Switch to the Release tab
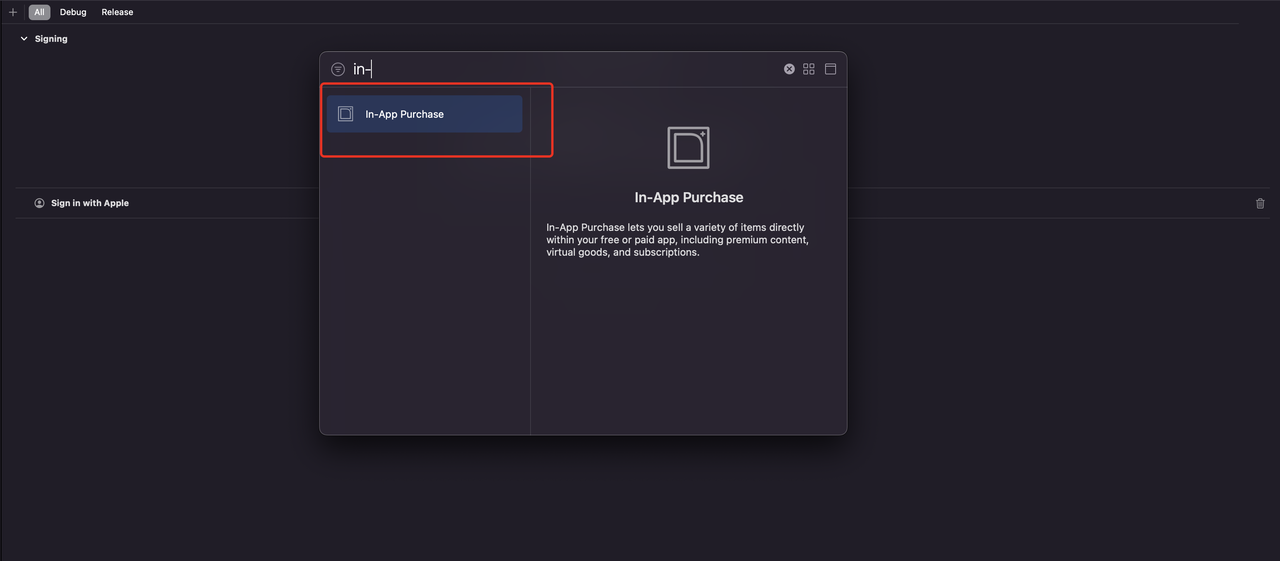The width and height of the screenshot is (1280, 561). click(x=117, y=12)
